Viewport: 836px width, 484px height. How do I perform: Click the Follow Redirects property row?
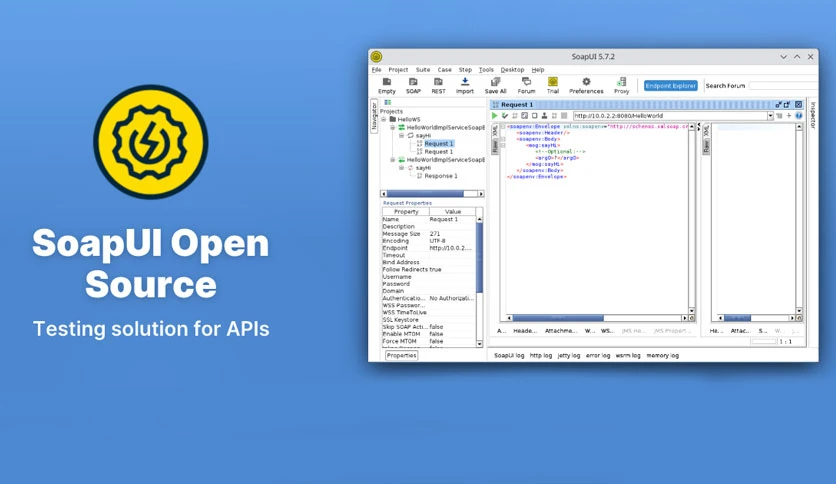pos(428,270)
